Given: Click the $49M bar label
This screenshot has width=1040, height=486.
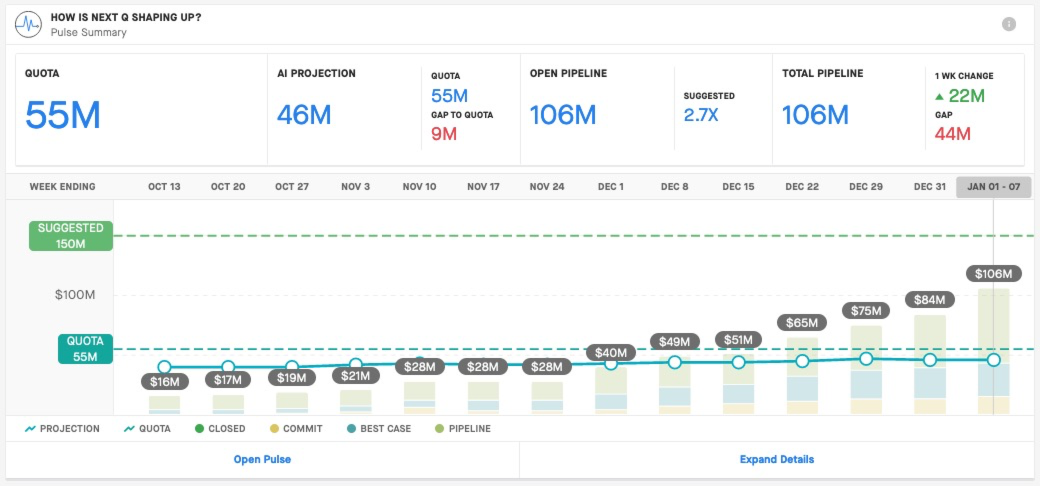Looking at the screenshot, I should (675, 342).
